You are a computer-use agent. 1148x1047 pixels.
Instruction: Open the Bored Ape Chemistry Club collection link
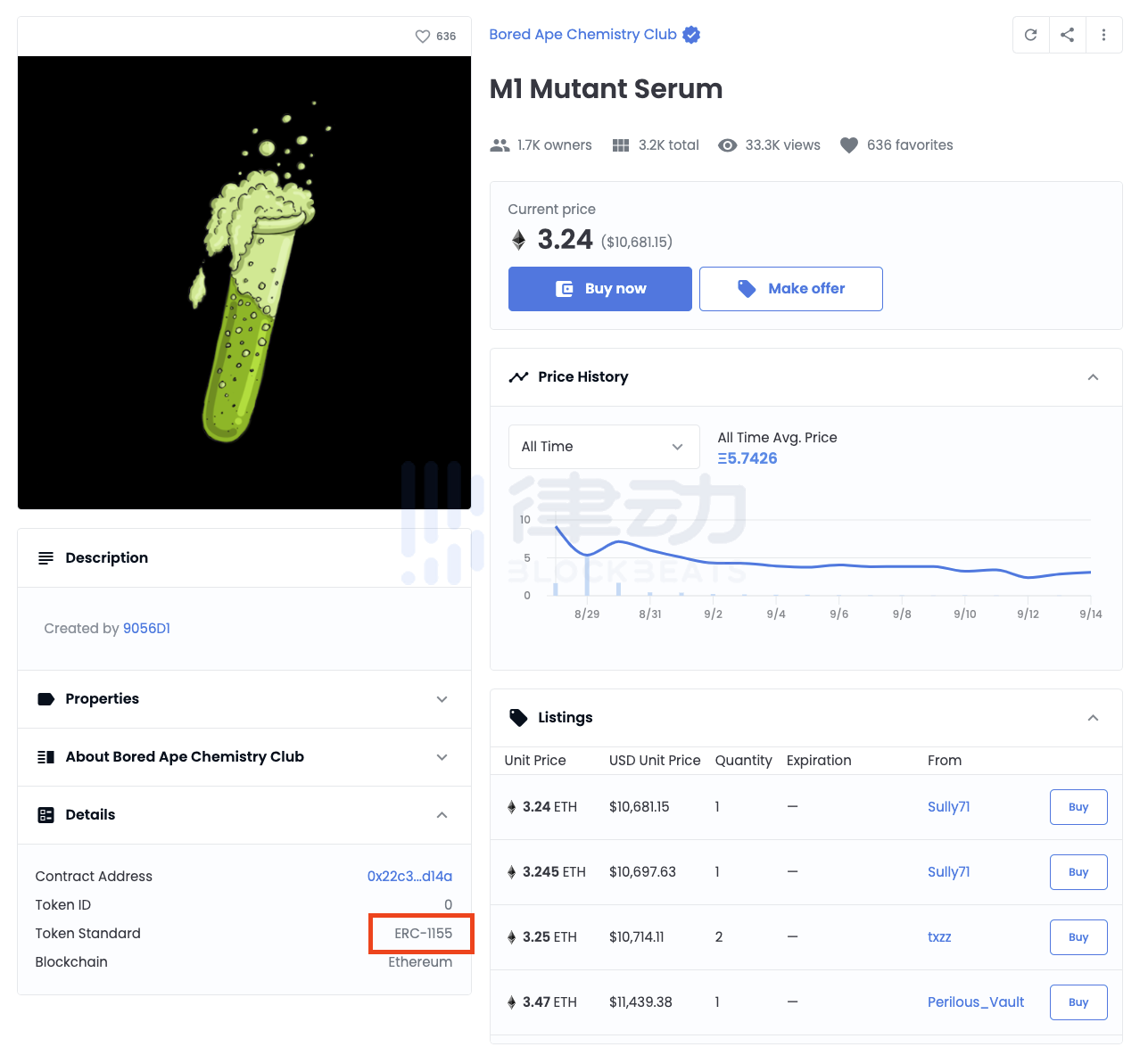582,35
